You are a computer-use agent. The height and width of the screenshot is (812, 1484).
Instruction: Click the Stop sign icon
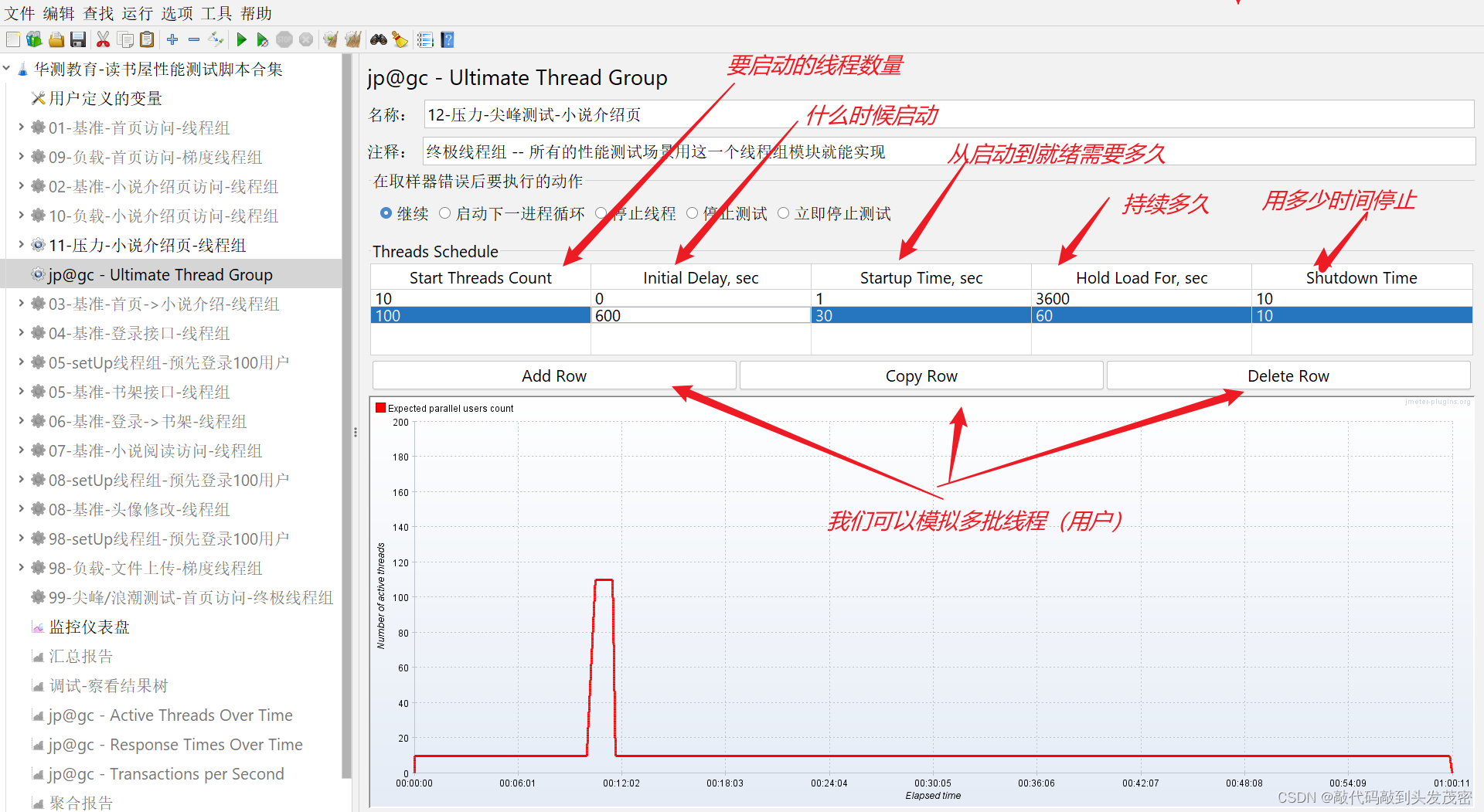[284, 39]
